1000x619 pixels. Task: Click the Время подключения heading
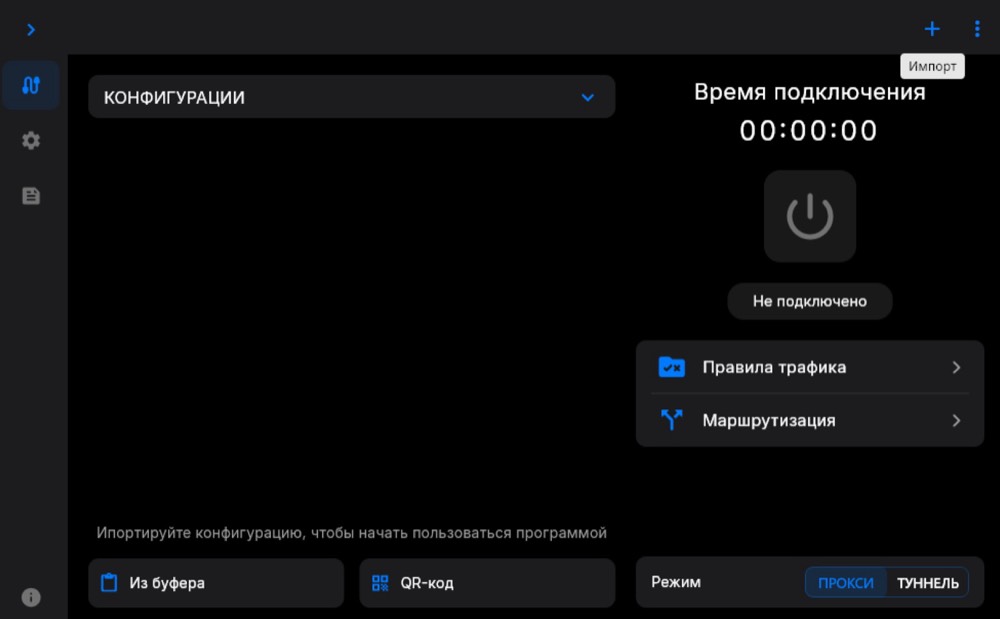click(809, 92)
